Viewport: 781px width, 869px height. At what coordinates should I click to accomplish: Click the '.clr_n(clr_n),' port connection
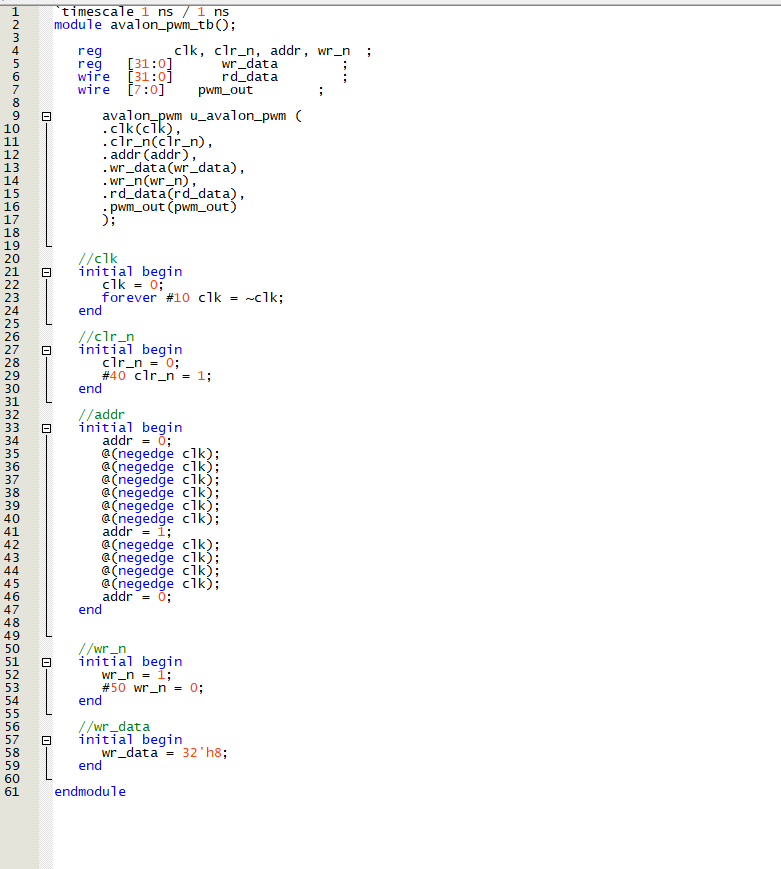pyautogui.click(x=157, y=142)
